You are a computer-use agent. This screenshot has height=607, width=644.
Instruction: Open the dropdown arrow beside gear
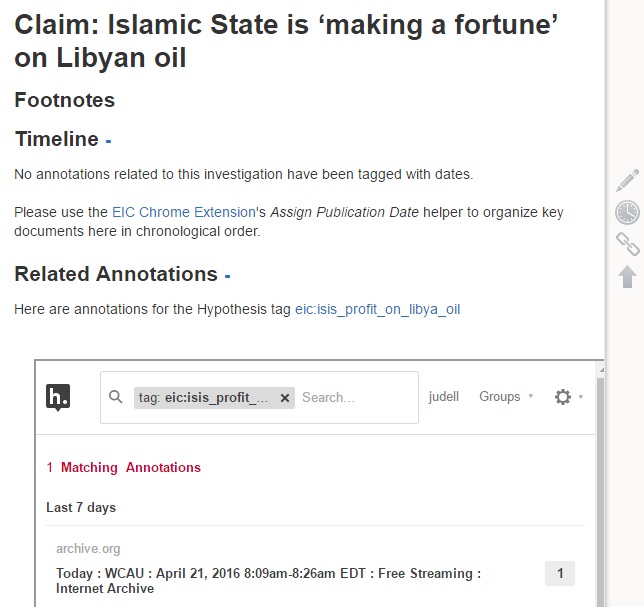[x=581, y=397]
